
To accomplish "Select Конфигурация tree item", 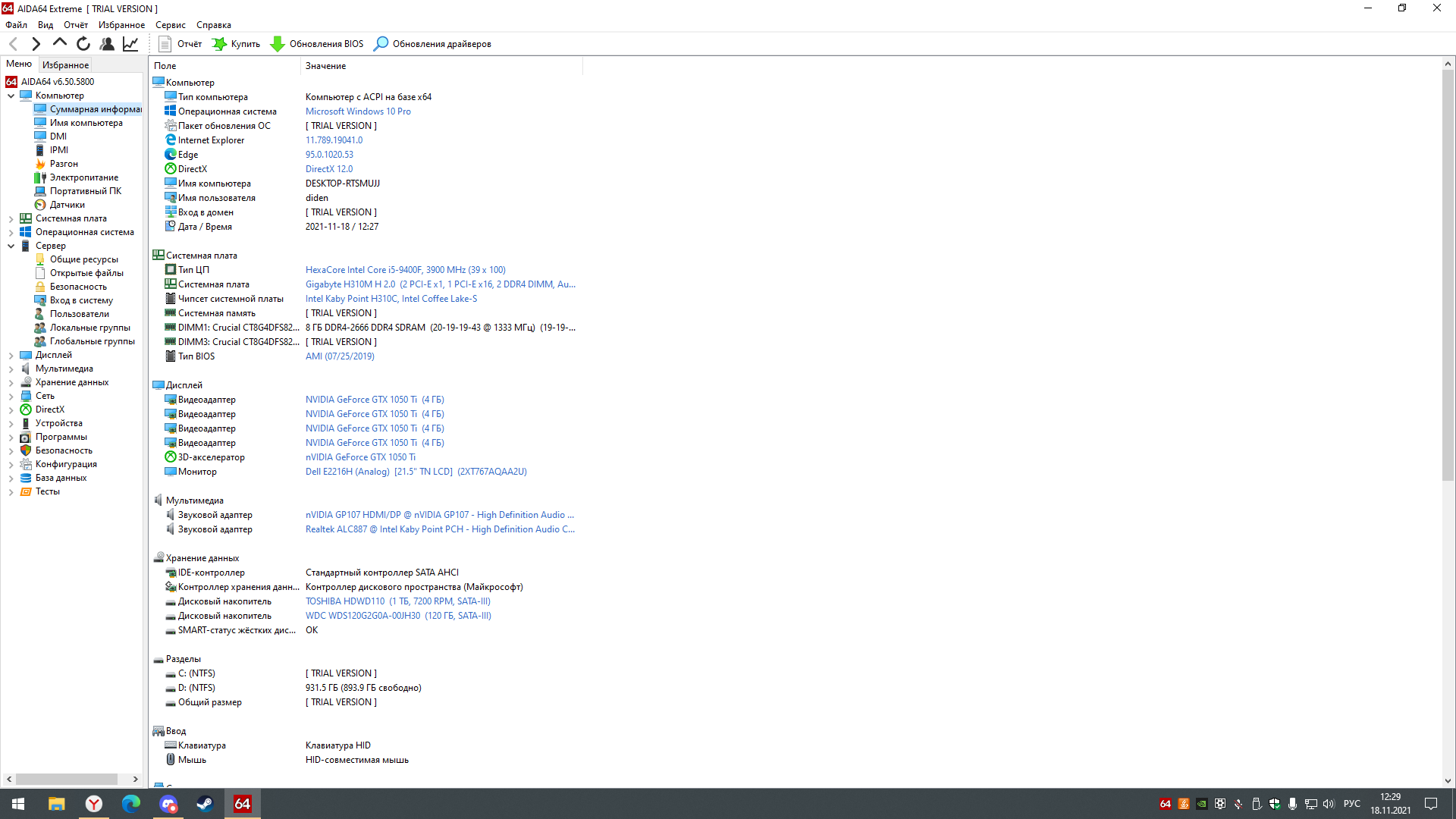I will tap(58, 464).
